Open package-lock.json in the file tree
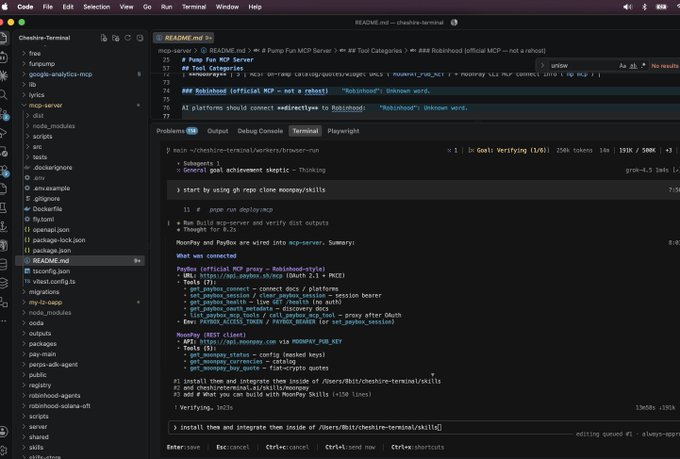The image size is (680, 459). (59, 240)
